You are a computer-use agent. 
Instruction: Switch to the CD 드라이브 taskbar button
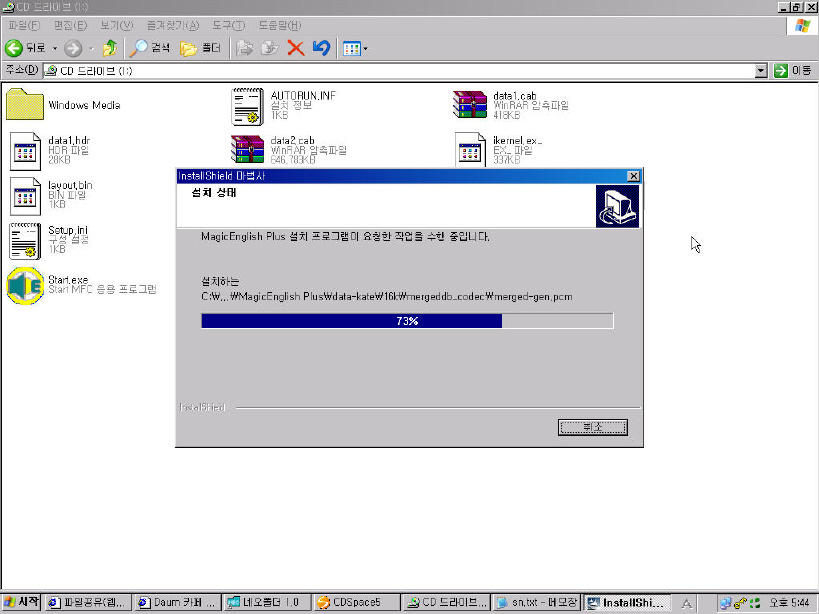[447, 603]
